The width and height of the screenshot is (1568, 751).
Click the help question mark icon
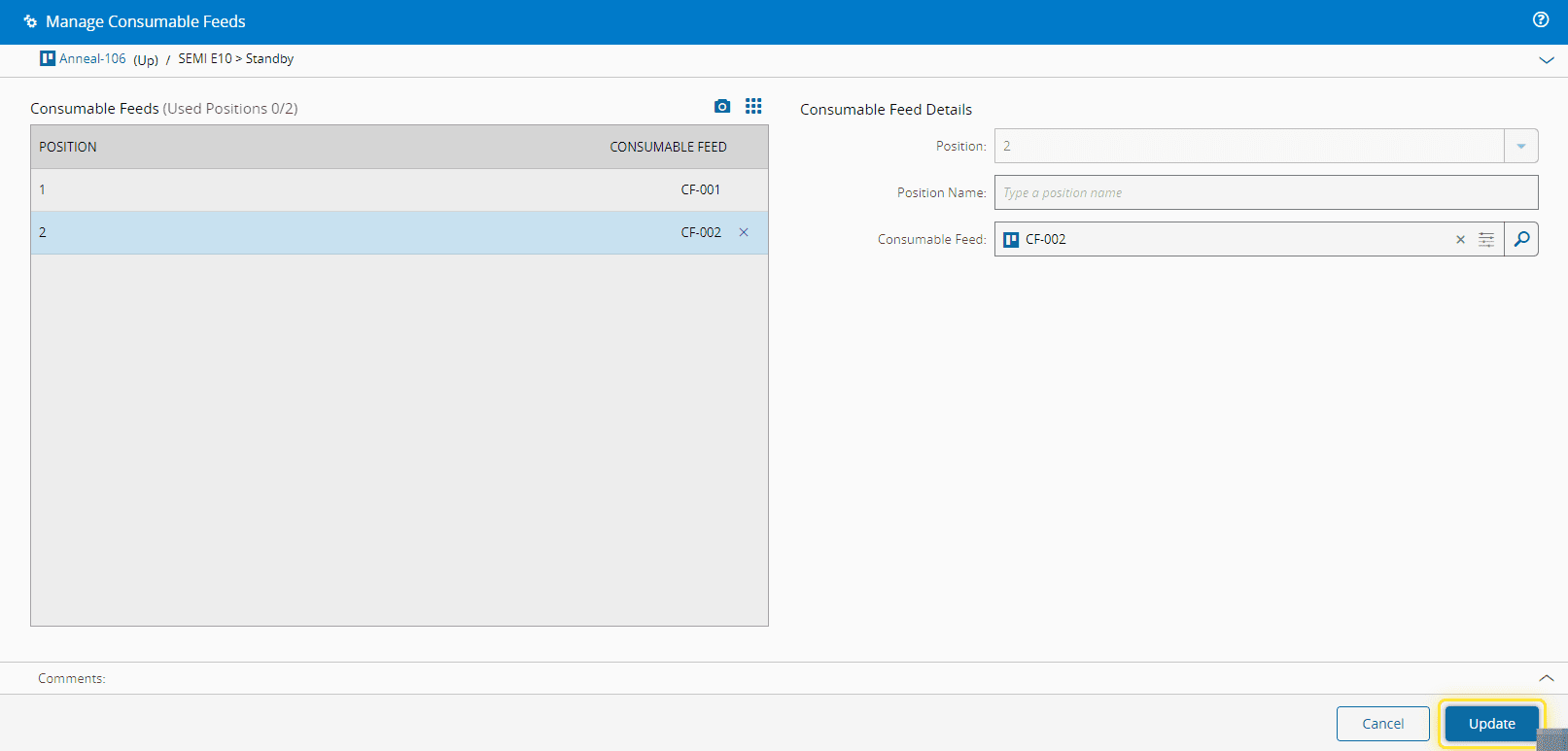tap(1540, 19)
